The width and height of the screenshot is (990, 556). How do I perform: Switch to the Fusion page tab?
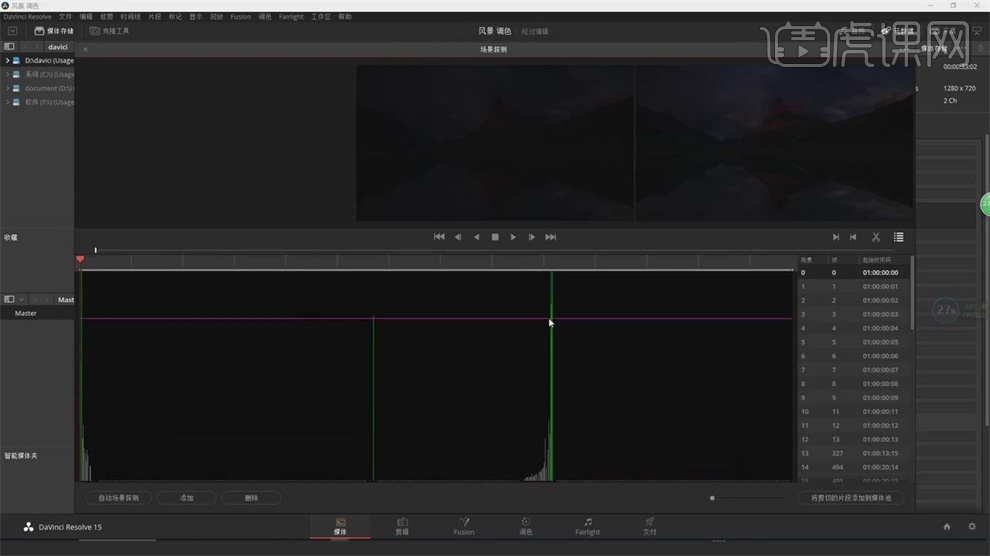pyautogui.click(x=464, y=526)
